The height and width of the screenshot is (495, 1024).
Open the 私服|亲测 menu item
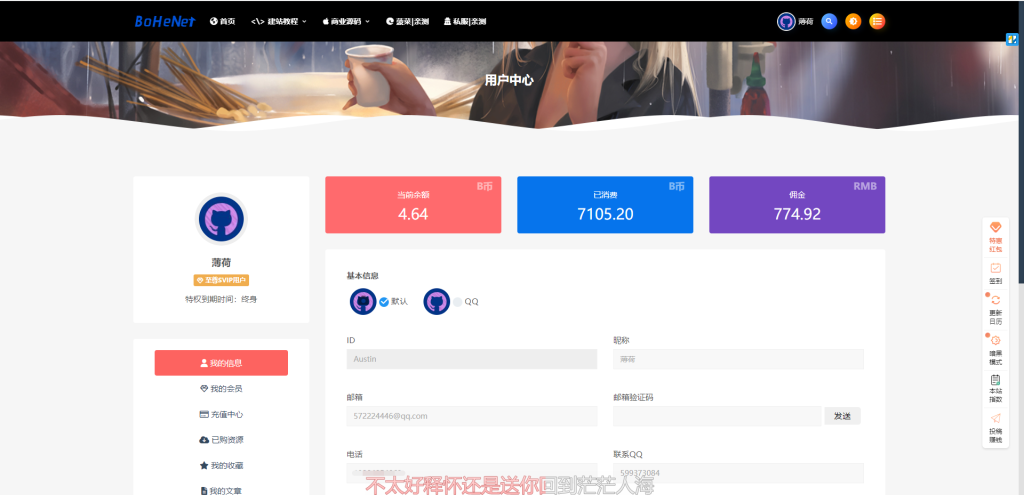tap(465, 22)
